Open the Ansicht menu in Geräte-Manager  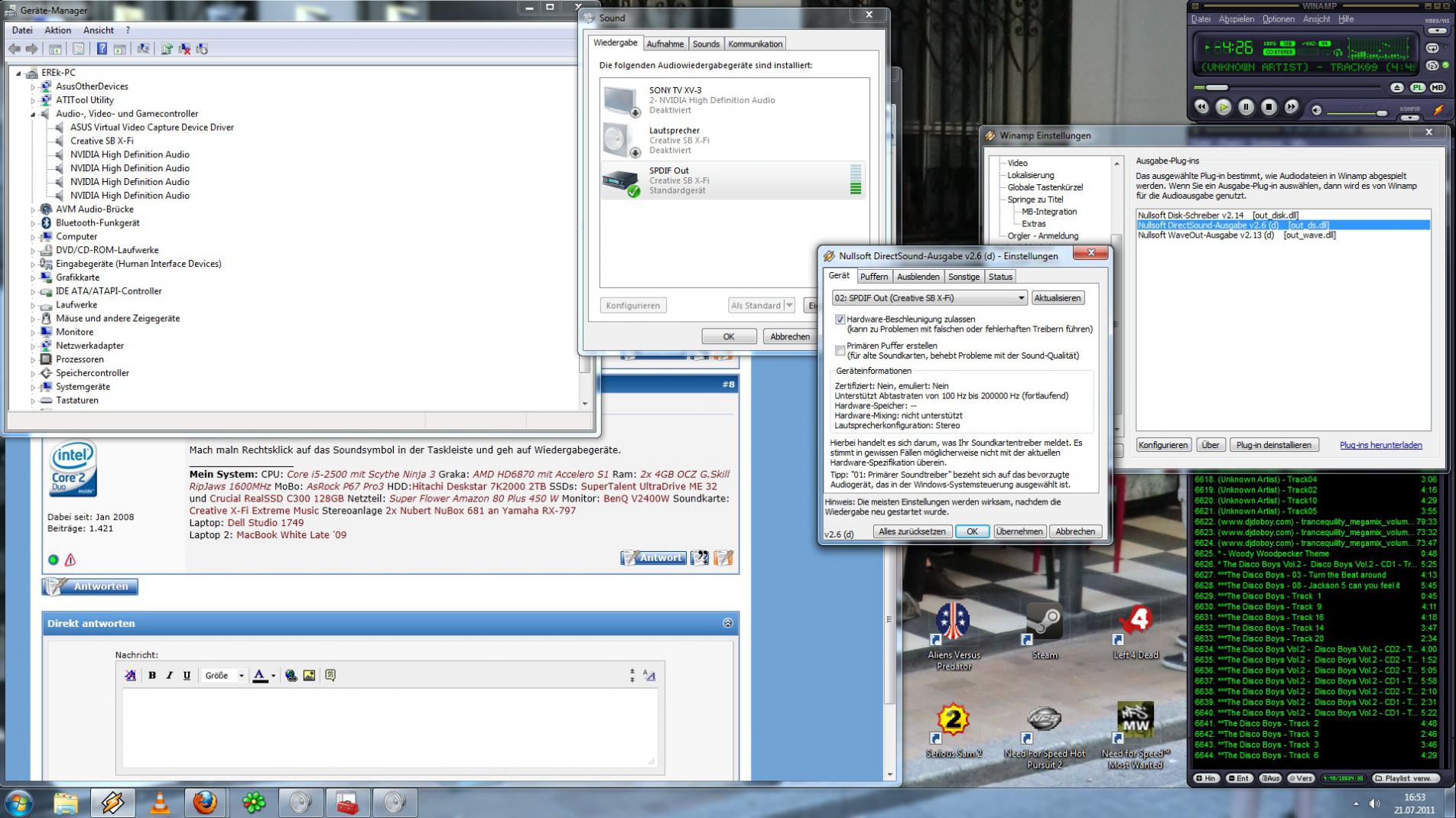[99, 30]
